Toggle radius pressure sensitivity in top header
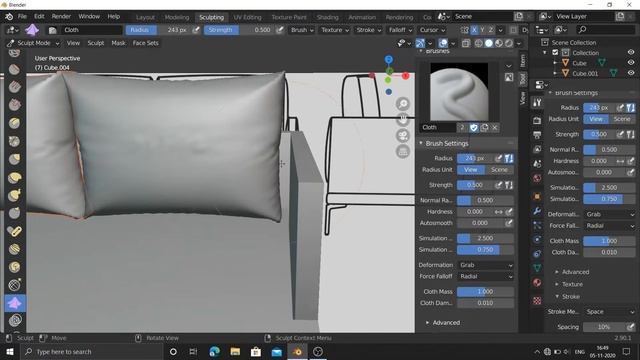This screenshot has height=360, width=640. point(196,30)
